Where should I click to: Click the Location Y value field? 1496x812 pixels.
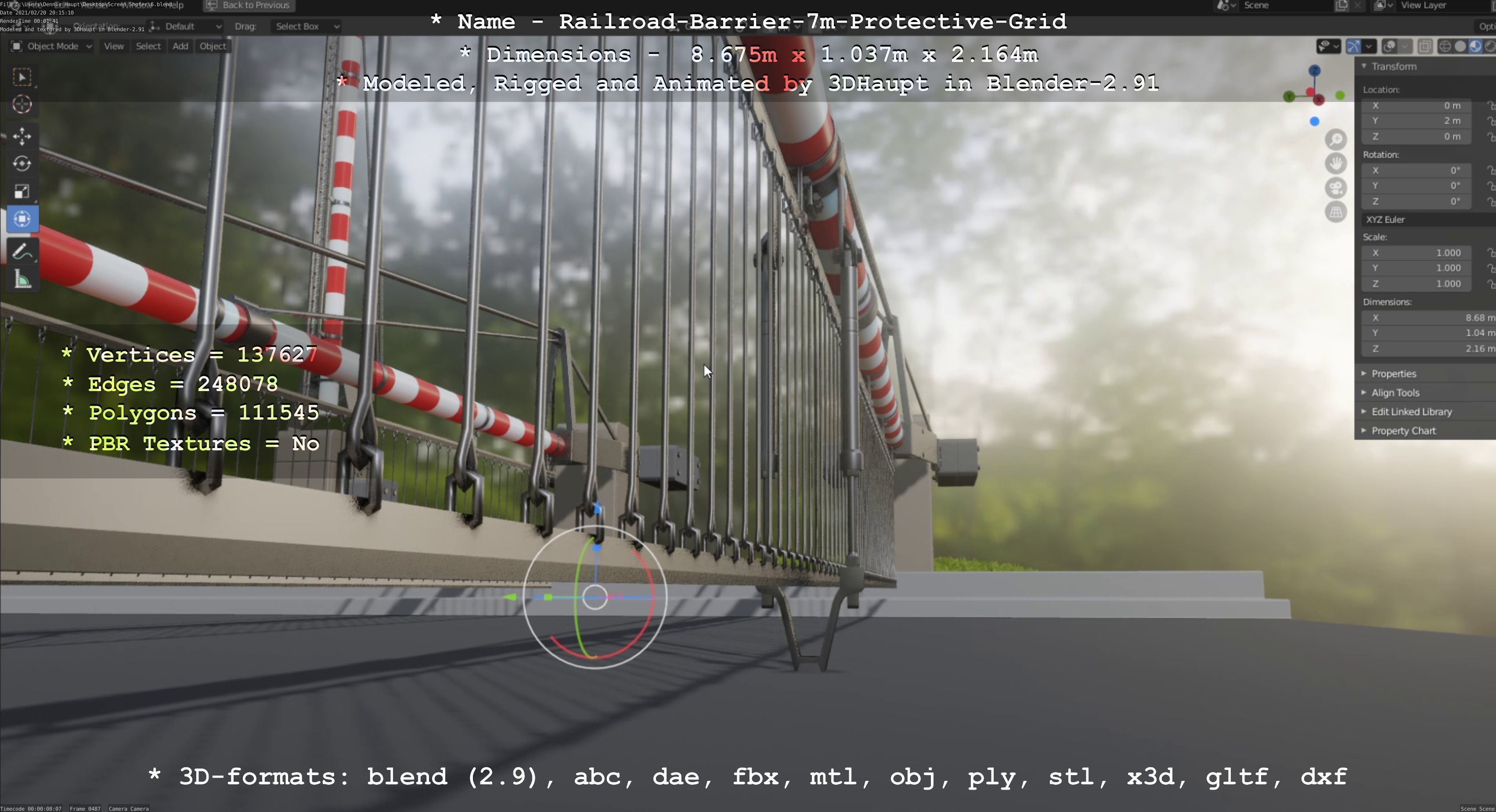[x=1417, y=121]
